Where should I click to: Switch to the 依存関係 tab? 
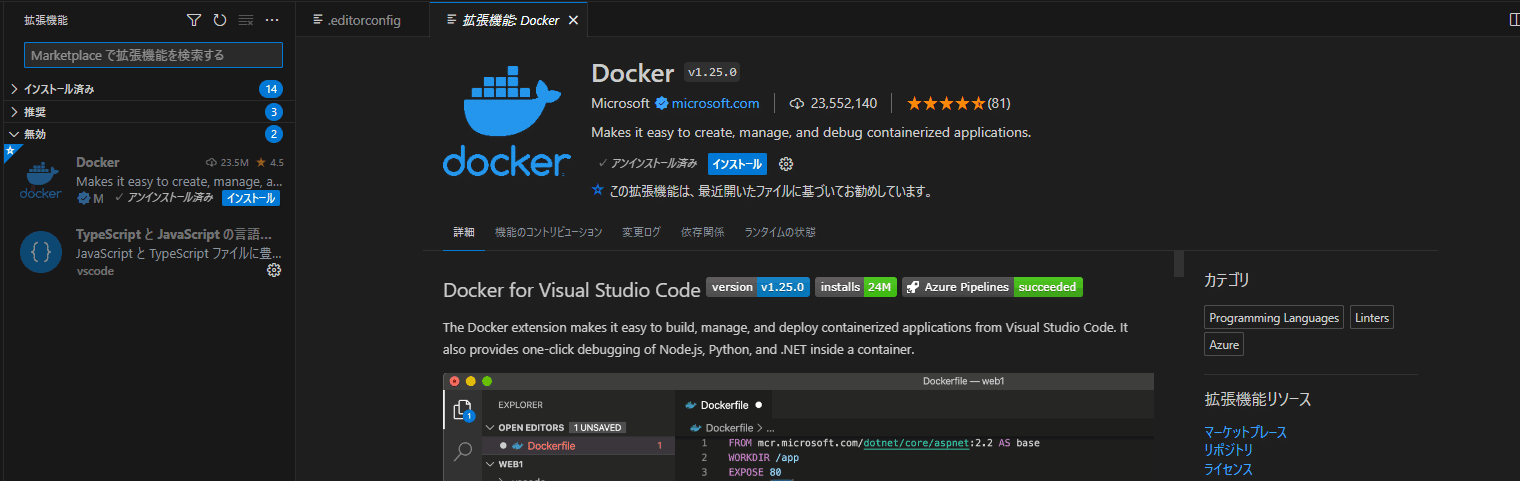tap(702, 232)
